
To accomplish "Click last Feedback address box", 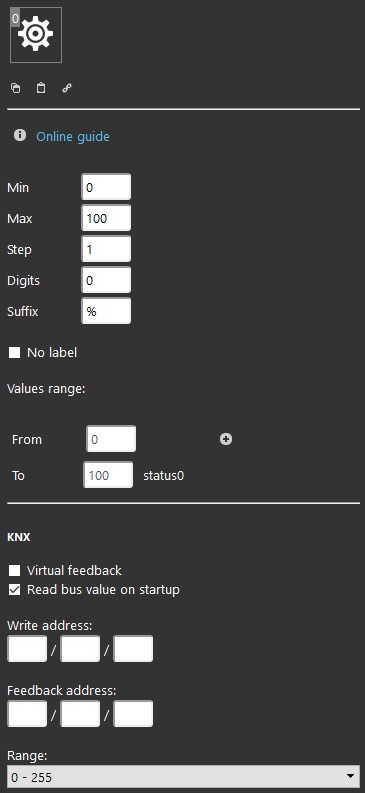I will click(133, 714).
